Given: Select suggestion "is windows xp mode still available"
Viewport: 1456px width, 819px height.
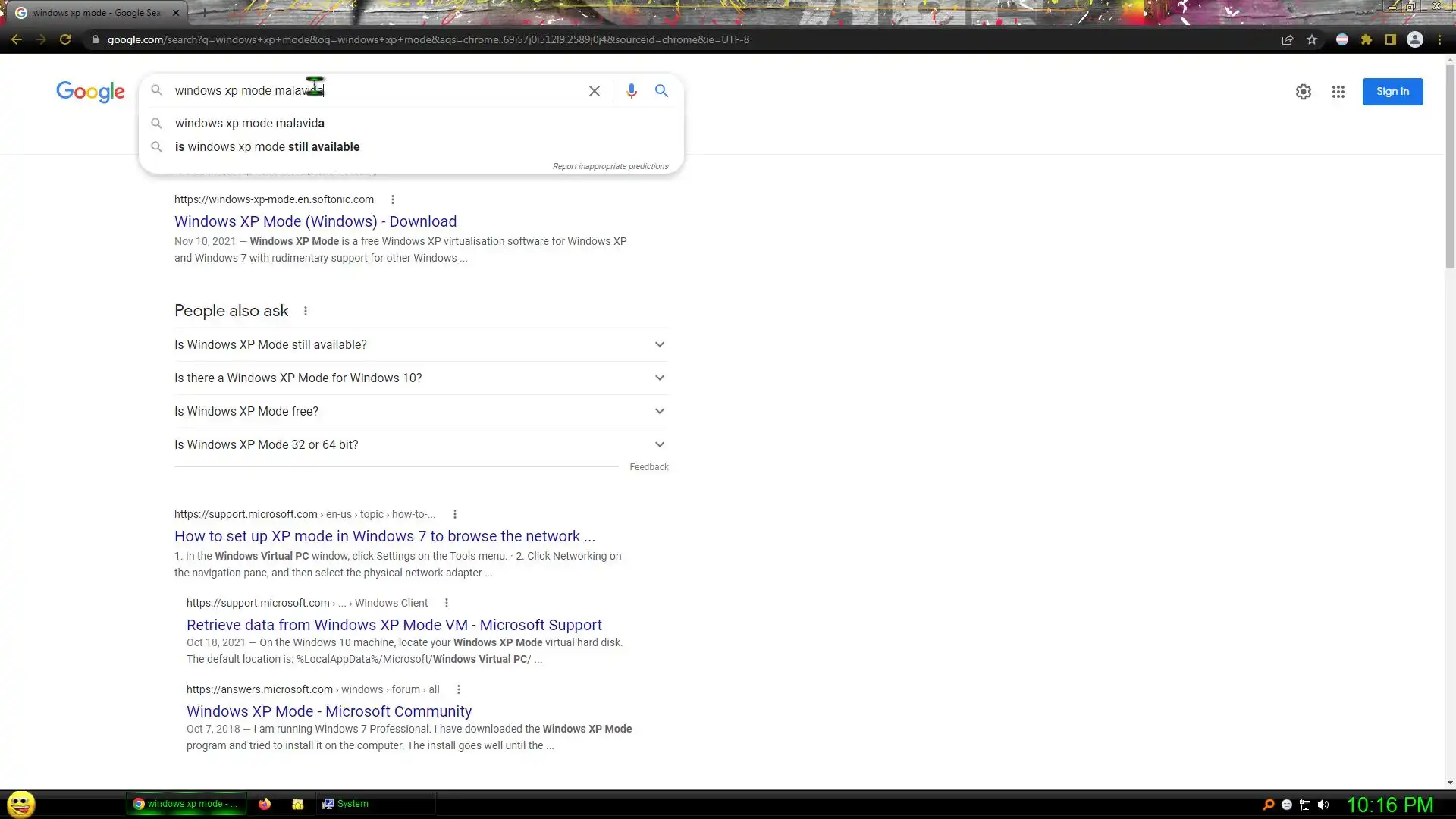Looking at the screenshot, I should coord(267,147).
